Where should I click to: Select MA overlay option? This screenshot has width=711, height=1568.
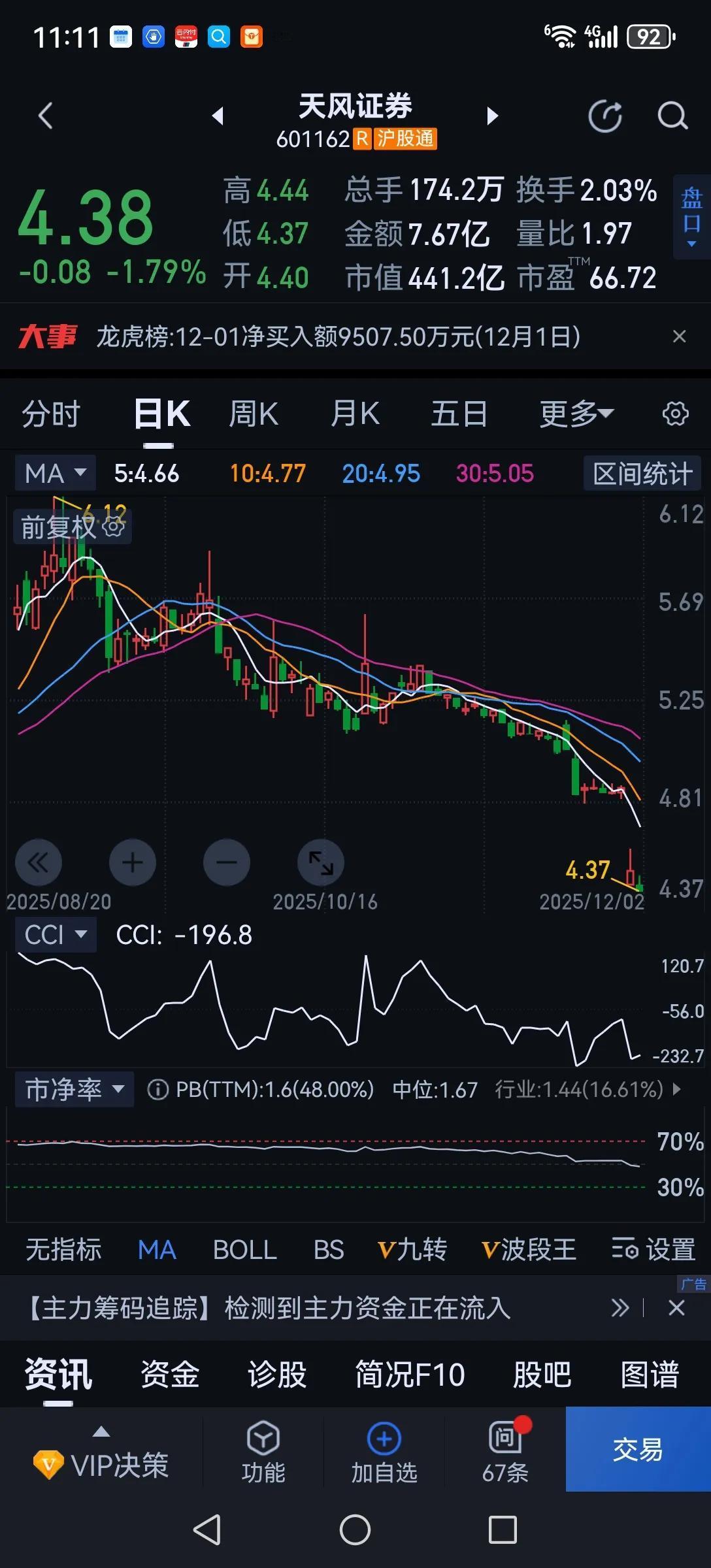pos(157,1249)
